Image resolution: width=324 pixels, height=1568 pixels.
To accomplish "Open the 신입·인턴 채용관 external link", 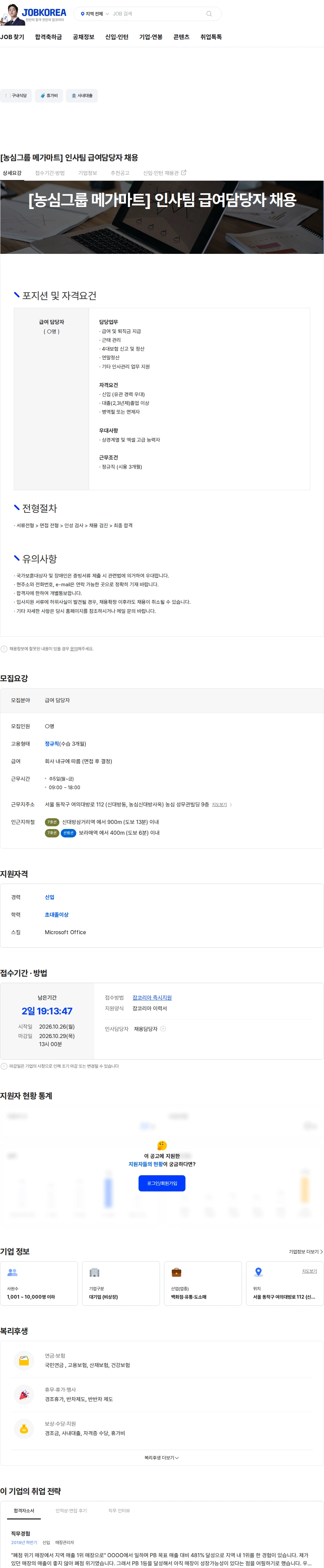I will [x=164, y=173].
